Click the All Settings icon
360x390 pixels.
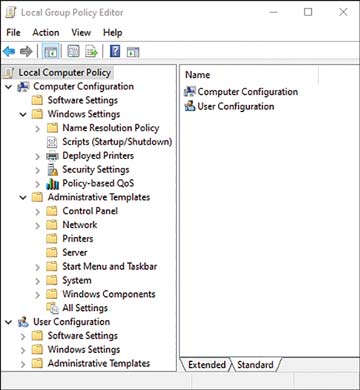coord(52,308)
